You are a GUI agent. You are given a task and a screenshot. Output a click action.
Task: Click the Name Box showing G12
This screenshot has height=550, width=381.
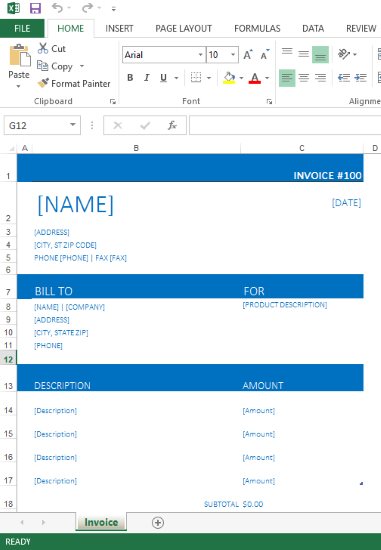(x=36, y=125)
